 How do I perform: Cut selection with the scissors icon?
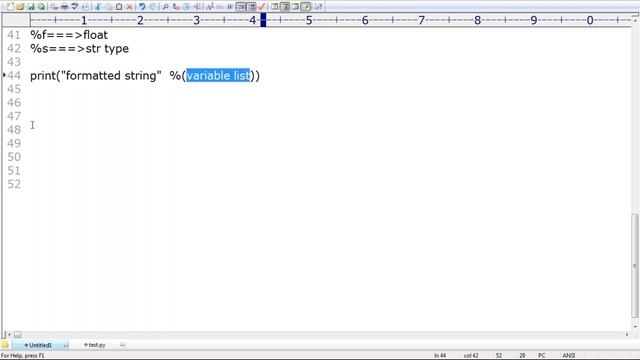(97, 7)
